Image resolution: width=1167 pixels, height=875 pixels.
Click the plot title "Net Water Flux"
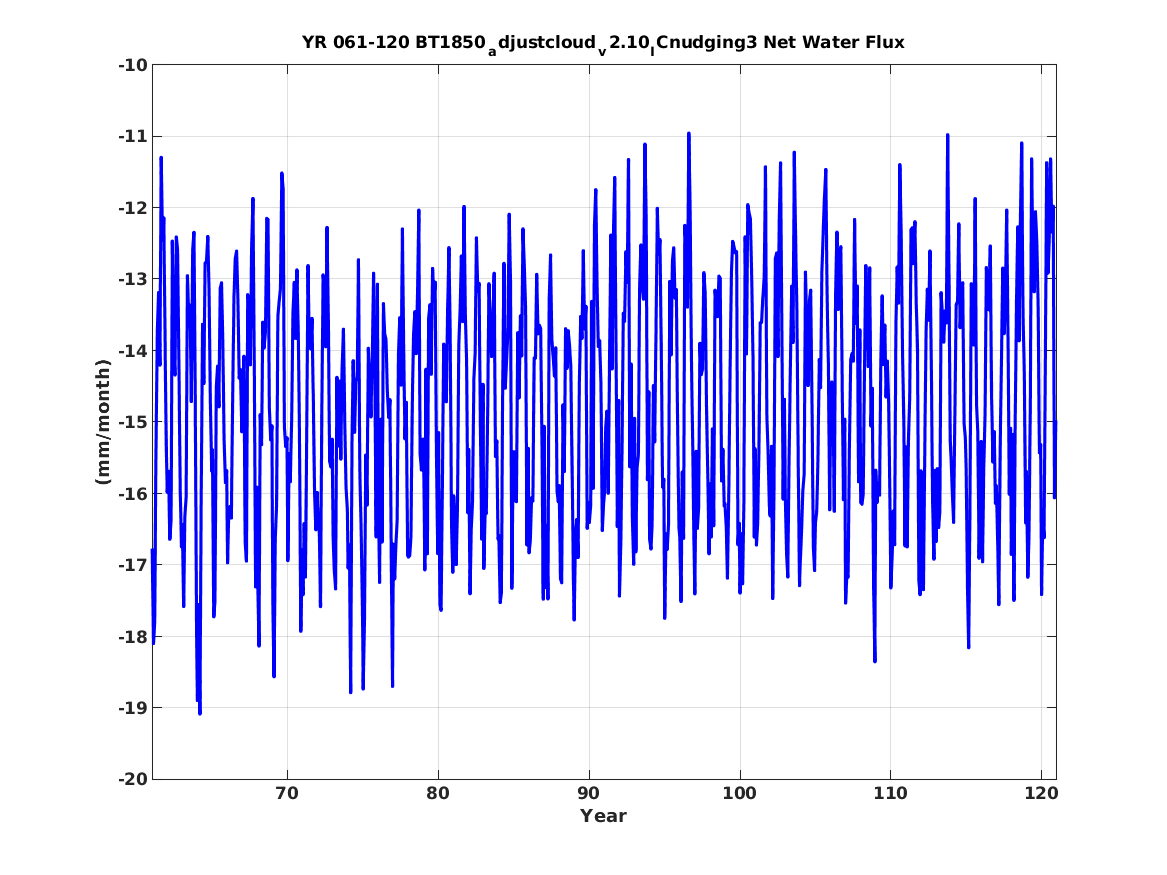coord(834,42)
